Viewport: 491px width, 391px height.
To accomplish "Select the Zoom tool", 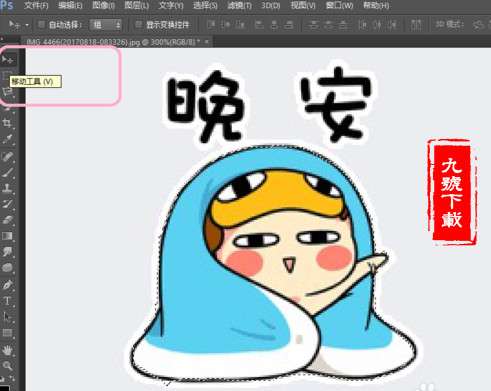I will [7, 366].
